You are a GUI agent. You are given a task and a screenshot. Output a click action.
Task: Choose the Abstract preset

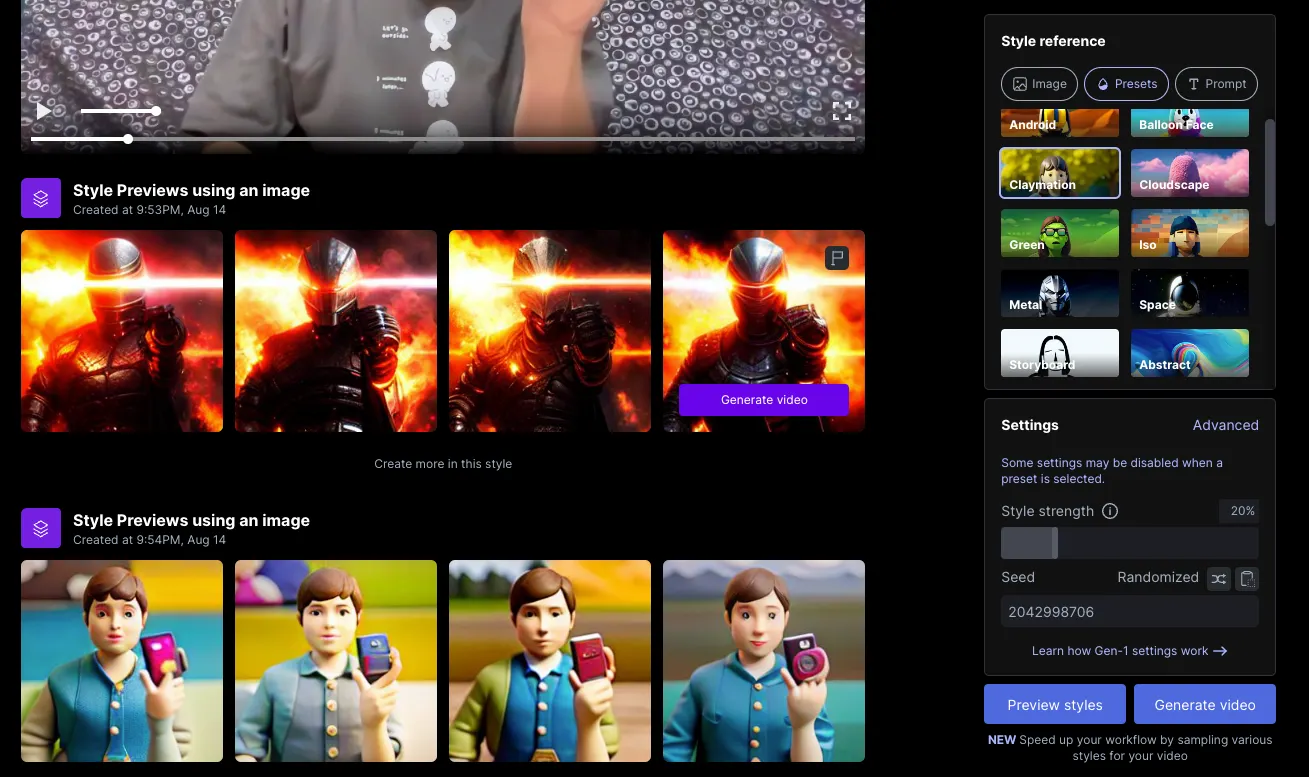(1190, 353)
